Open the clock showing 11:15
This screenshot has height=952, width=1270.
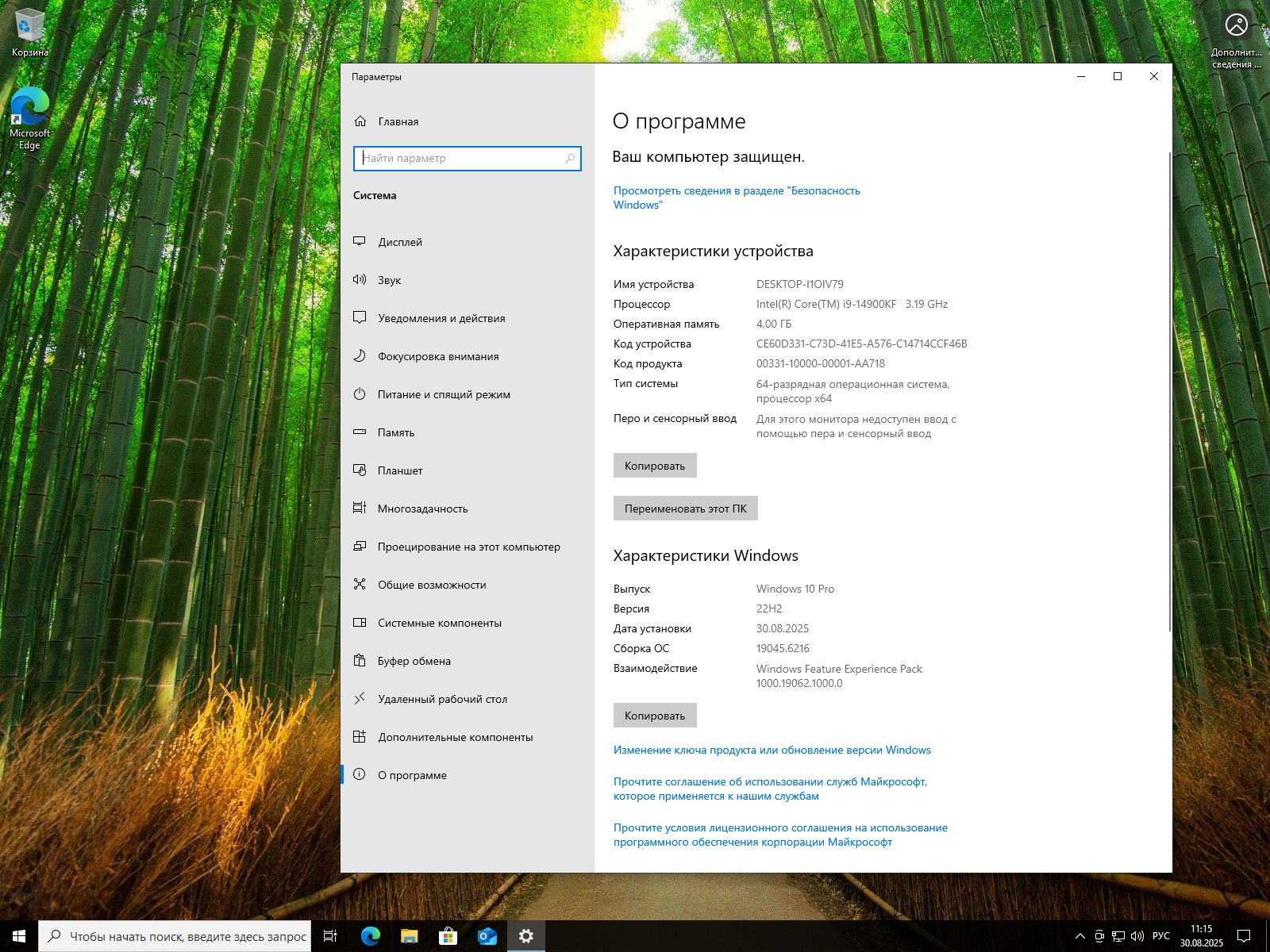(x=1201, y=936)
